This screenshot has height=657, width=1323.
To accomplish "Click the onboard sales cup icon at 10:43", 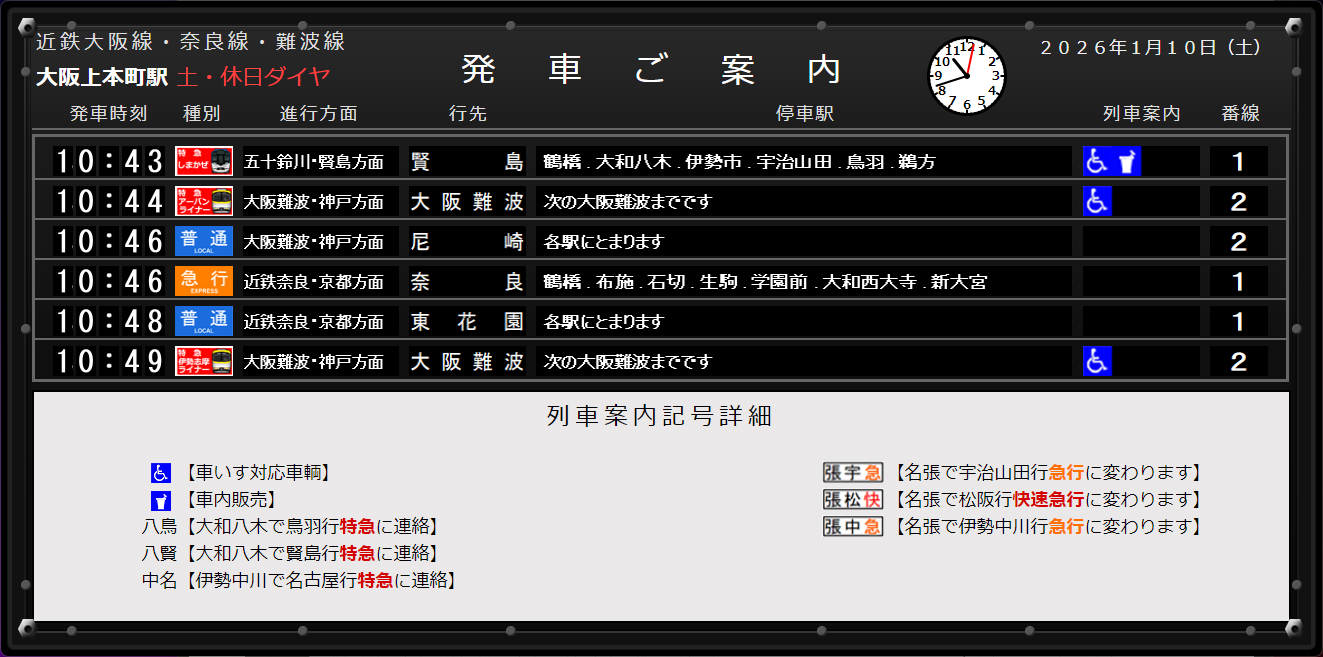I will point(1127,161).
